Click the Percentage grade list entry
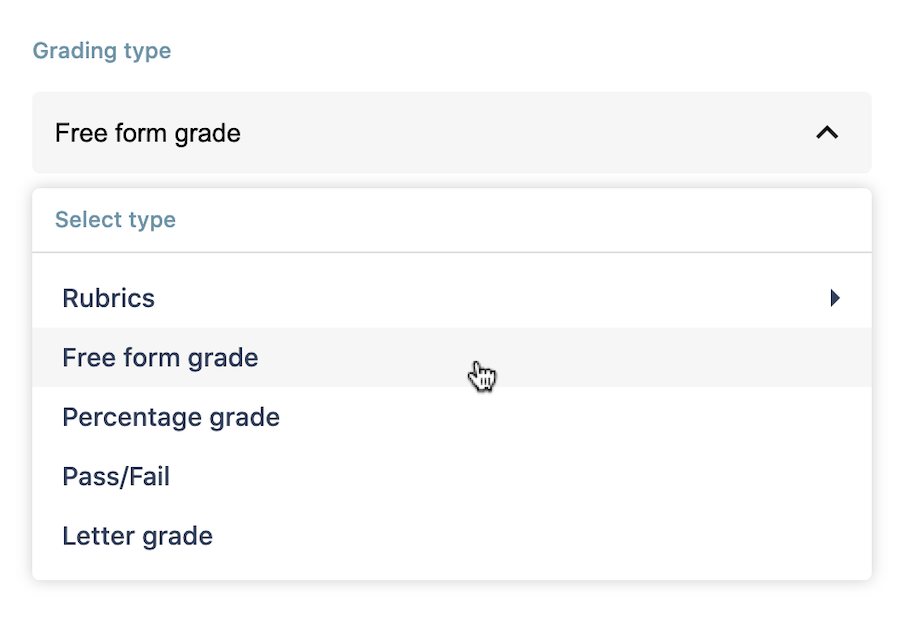Screen dimensions: 904x642 [x=451, y=417]
